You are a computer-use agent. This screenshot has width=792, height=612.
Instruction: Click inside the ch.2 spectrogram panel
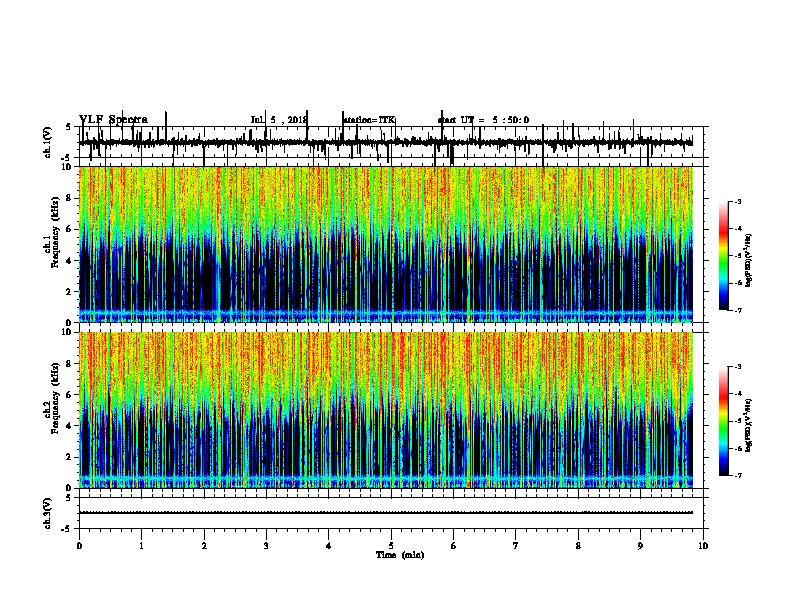(x=386, y=410)
